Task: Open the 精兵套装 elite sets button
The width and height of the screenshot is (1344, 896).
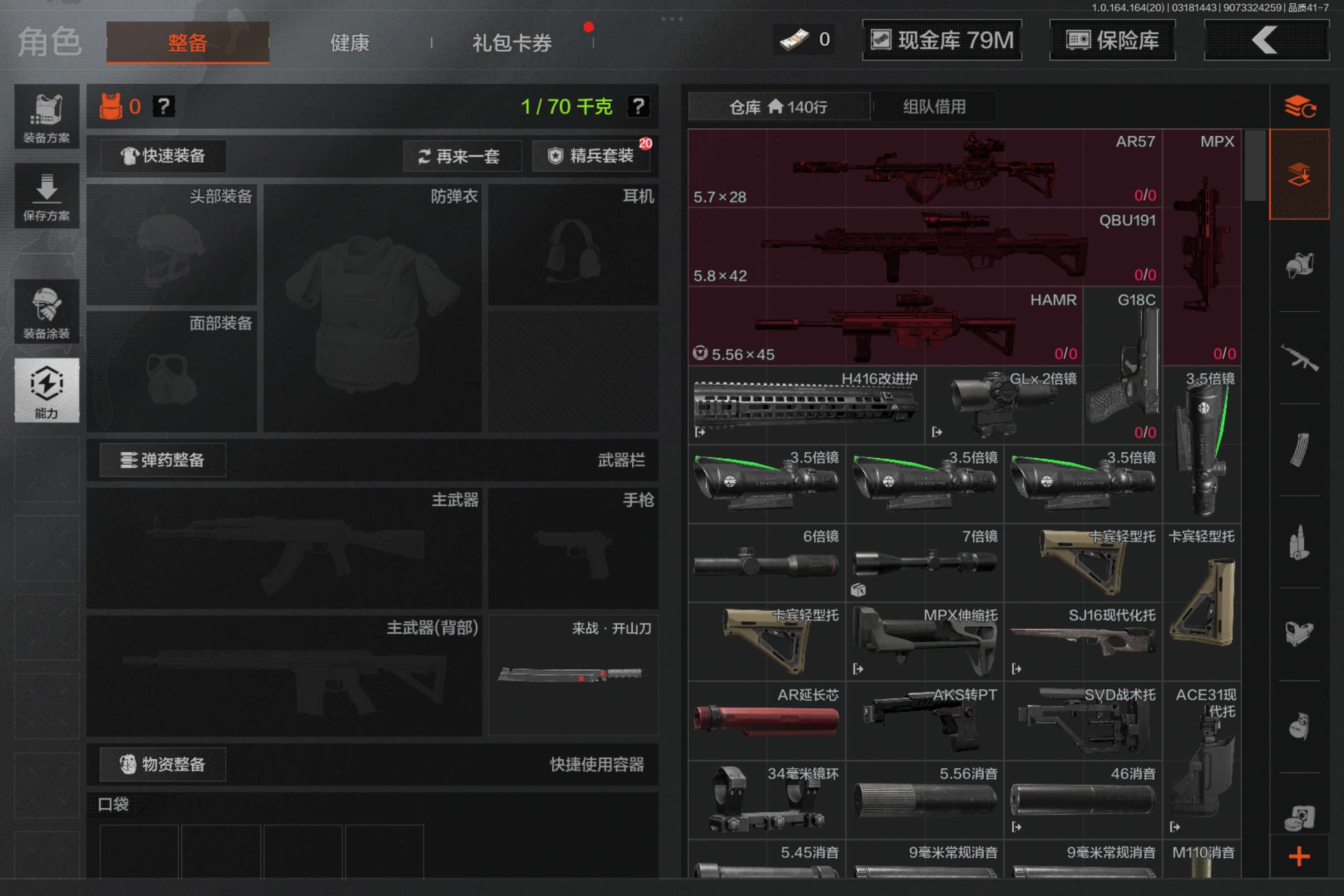Action: click(x=592, y=156)
